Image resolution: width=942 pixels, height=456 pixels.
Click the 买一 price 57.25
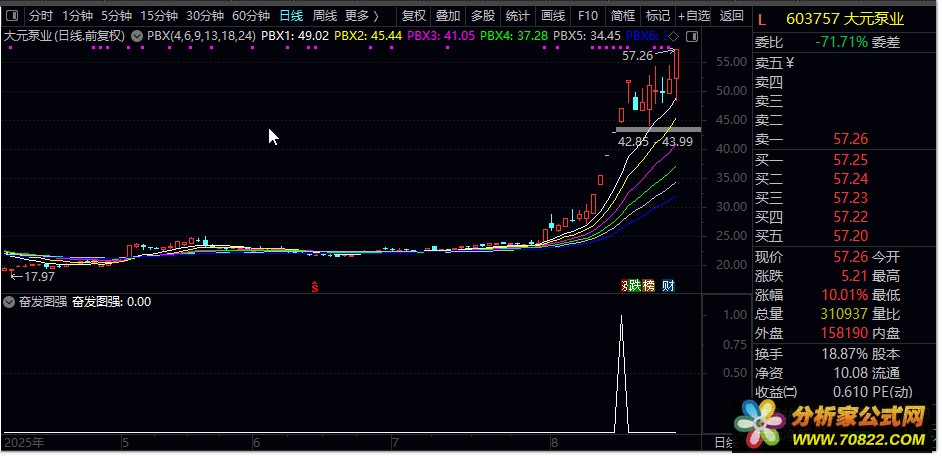point(851,160)
